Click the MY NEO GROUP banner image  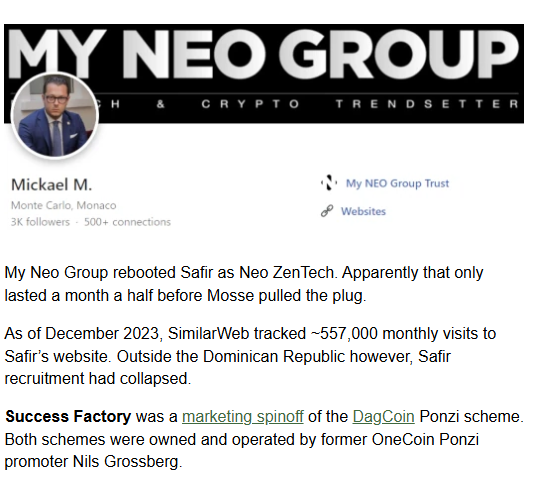(264, 73)
